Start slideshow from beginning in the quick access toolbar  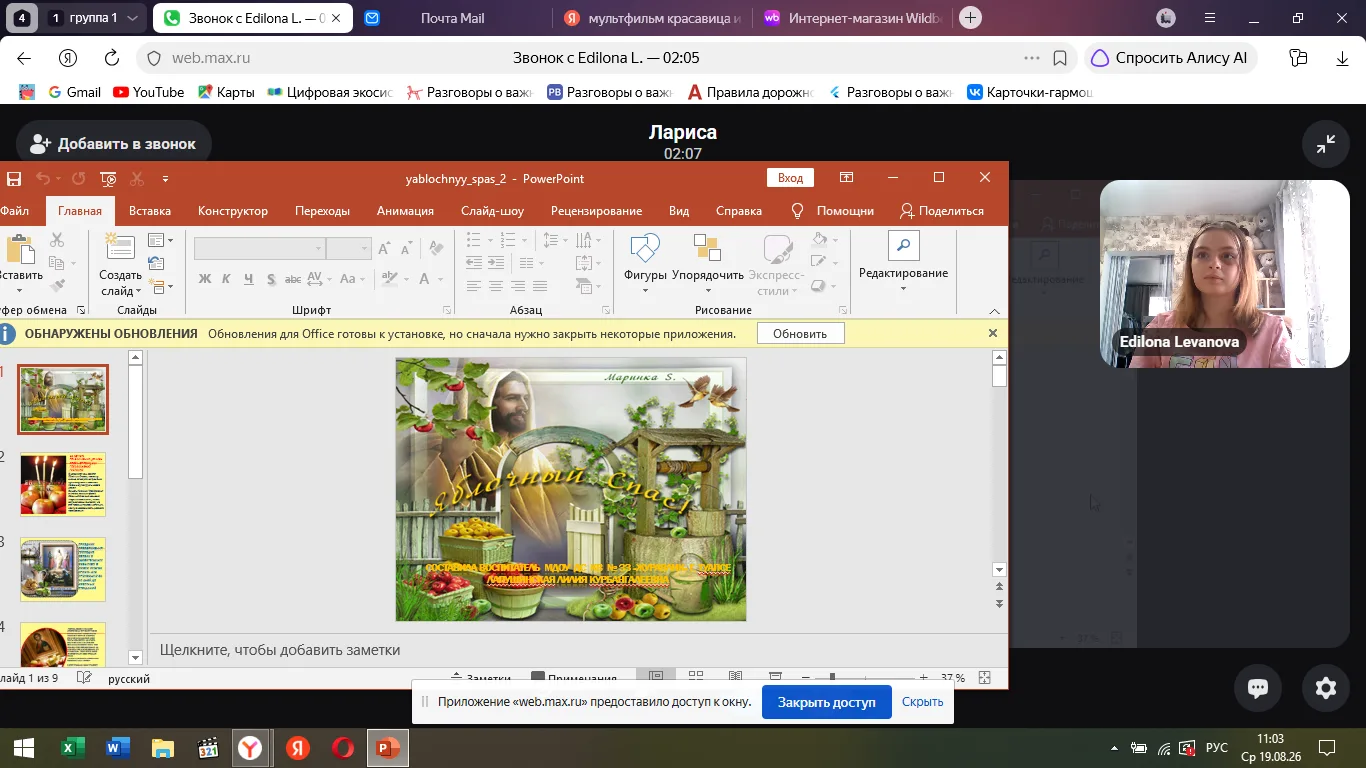(x=108, y=179)
